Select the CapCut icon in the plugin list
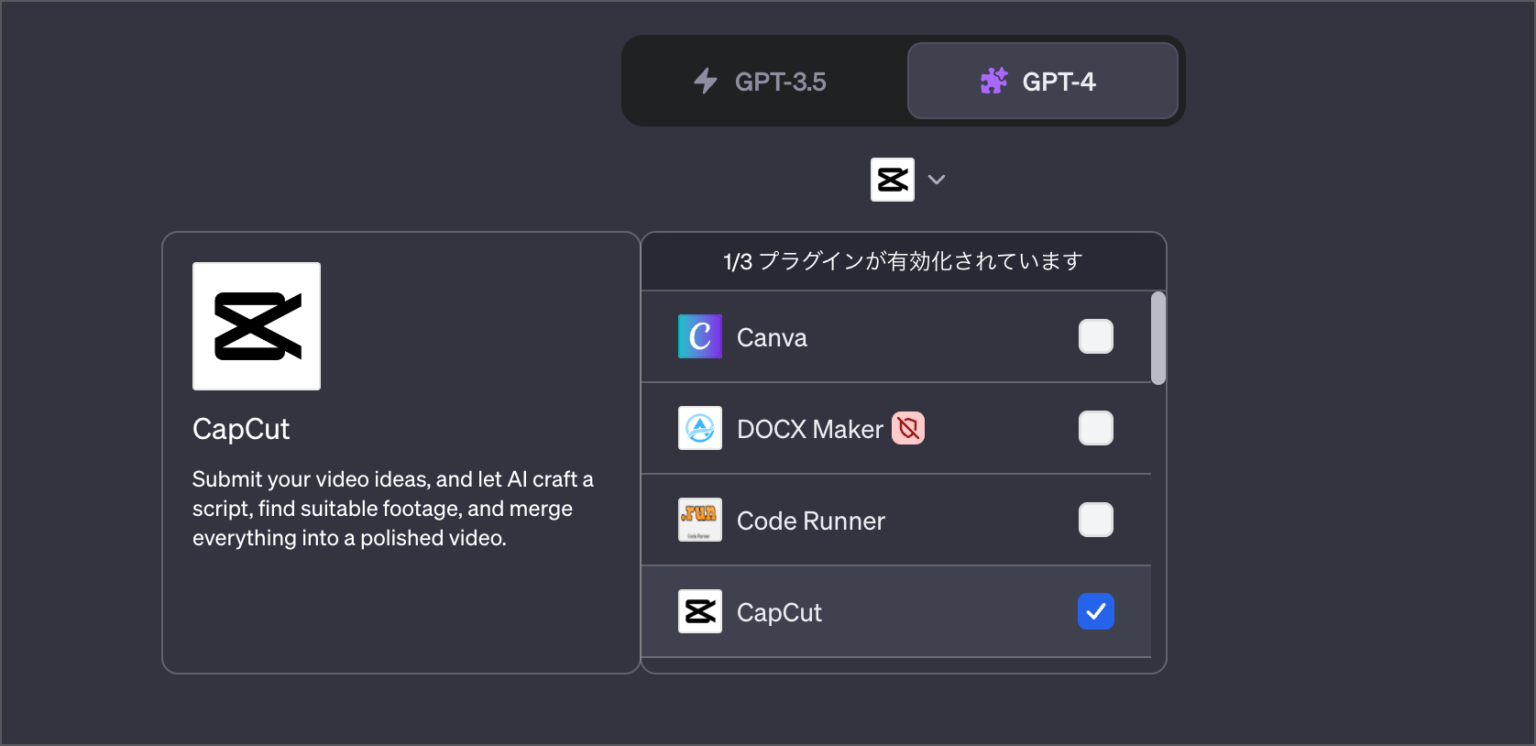 pyautogui.click(x=700, y=611)
